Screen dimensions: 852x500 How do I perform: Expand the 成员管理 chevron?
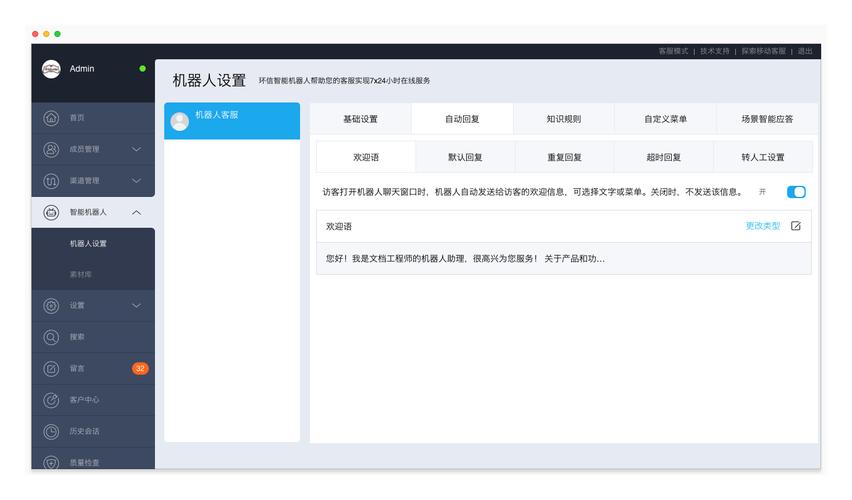(x=136, y=149)
